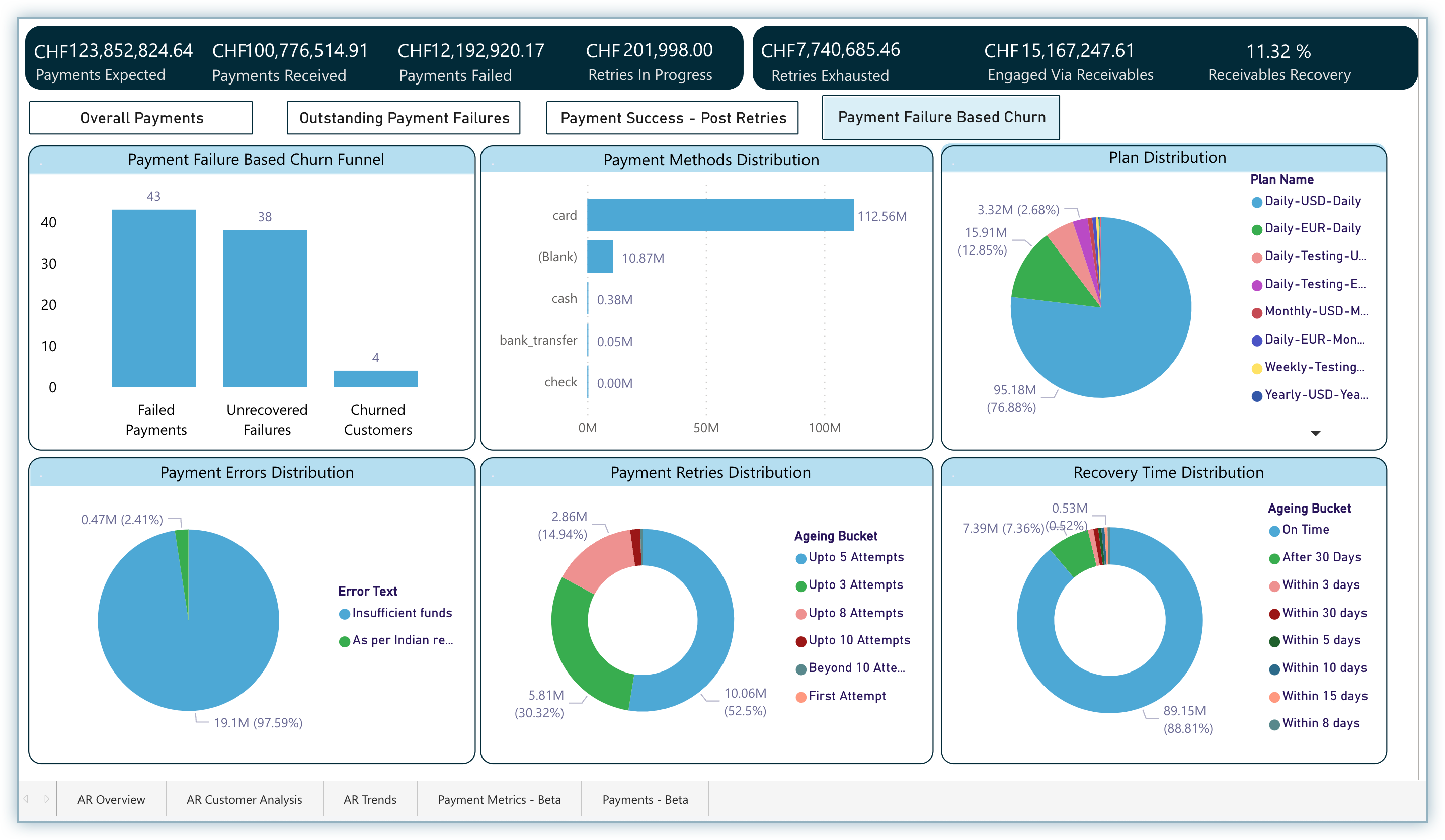Select First Attempt legend item
1445x840 pixels.
coord(841,696)
